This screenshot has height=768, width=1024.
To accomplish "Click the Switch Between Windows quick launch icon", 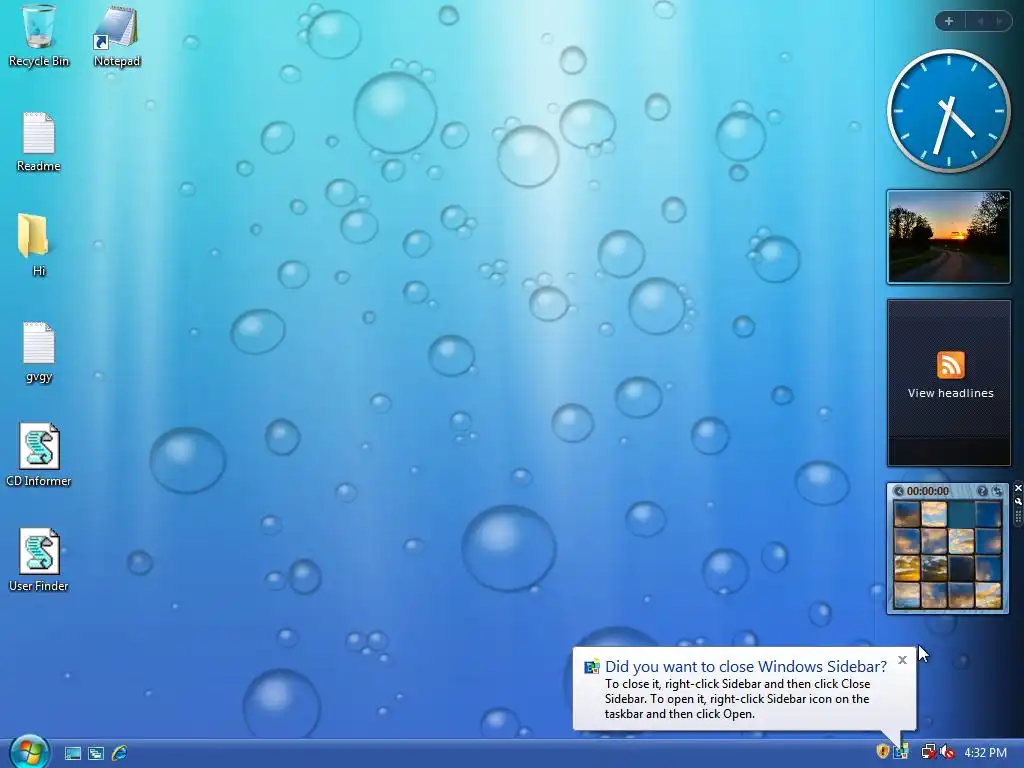I will click(96, 753).
